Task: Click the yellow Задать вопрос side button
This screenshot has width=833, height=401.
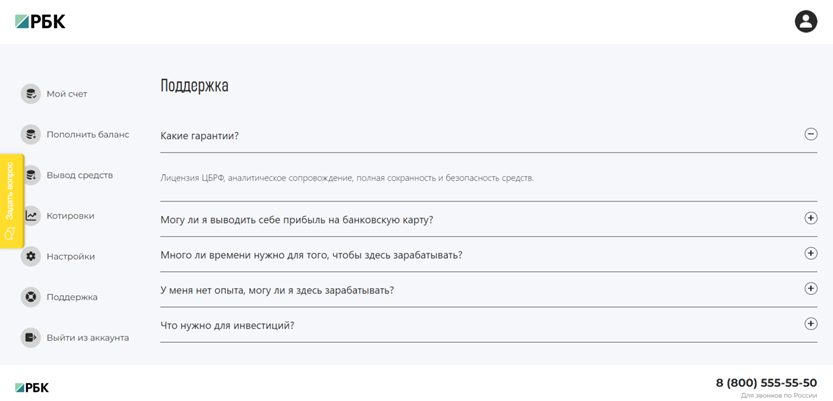Action: tap(12, 201)
